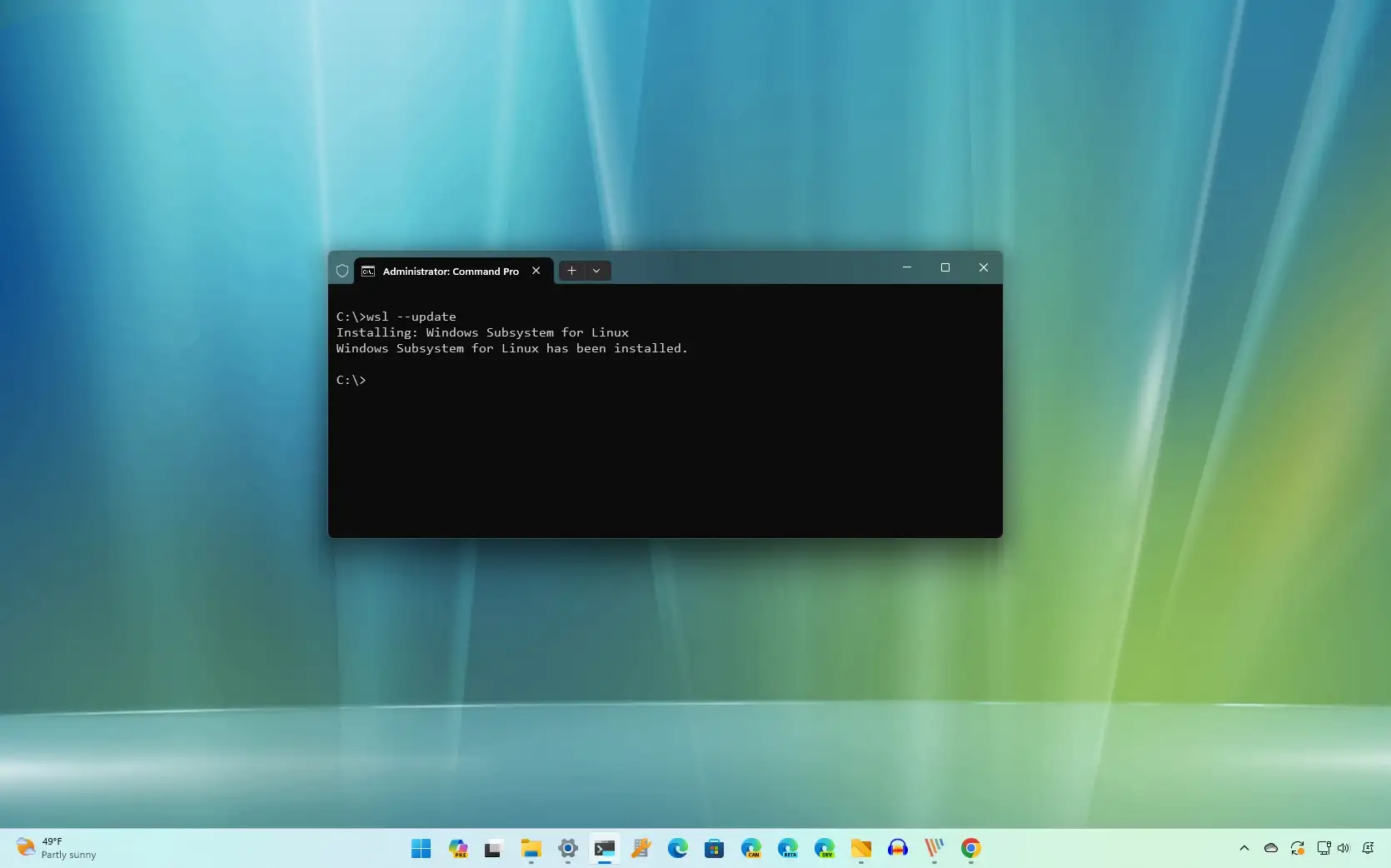The width and height of the screenshot is (1391, 868).
Task: Launch Google Chrome from taskbar
Action: pyautogui.click(x=970, y=848)
